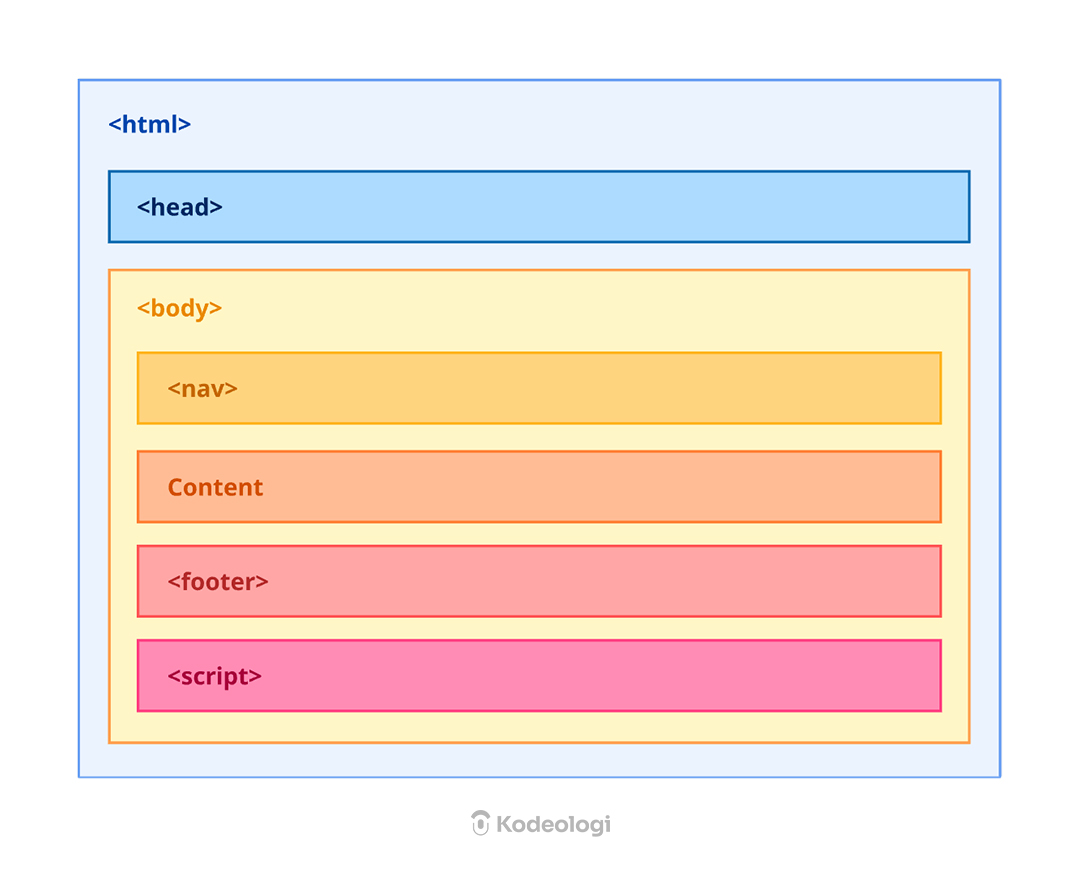The image size is (1080, 875).
Task: Click the gap between head and body blocks
Action: tap(539, 256)
